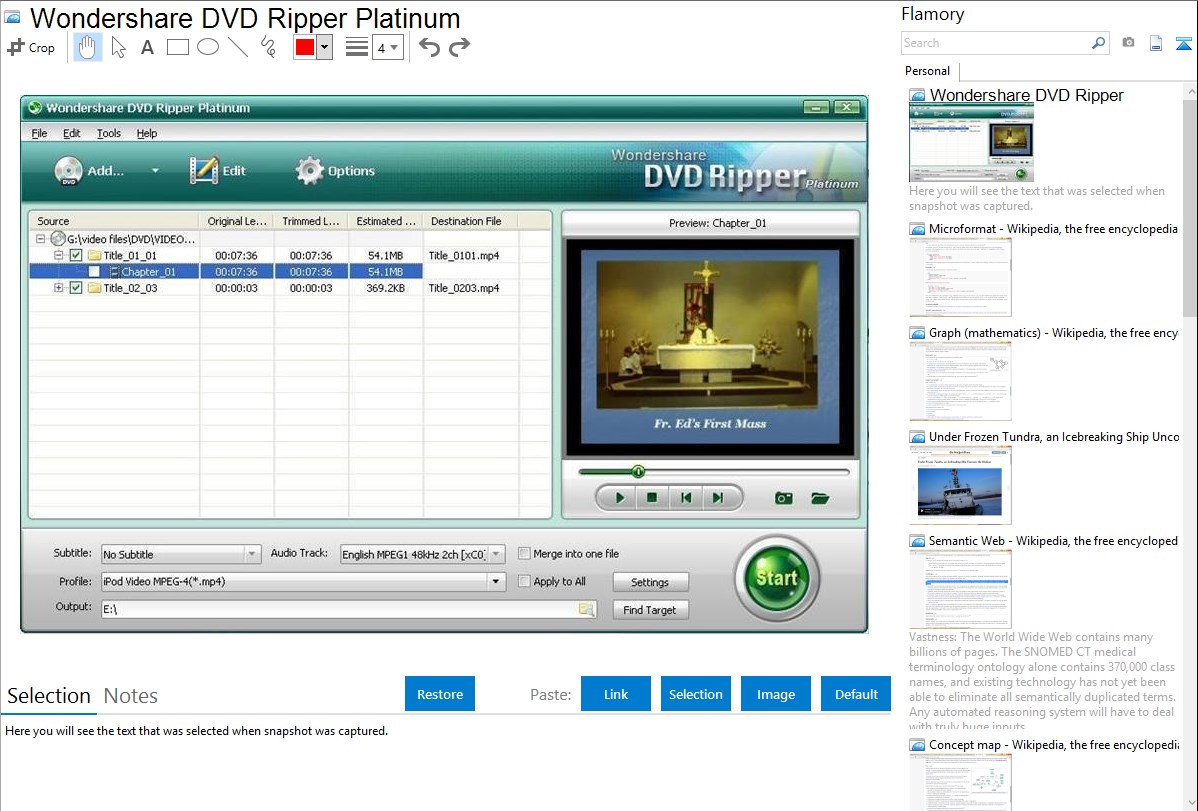Open Graph (mathematics) snapshot title

pyautogui.click(x=1053, y=333)
